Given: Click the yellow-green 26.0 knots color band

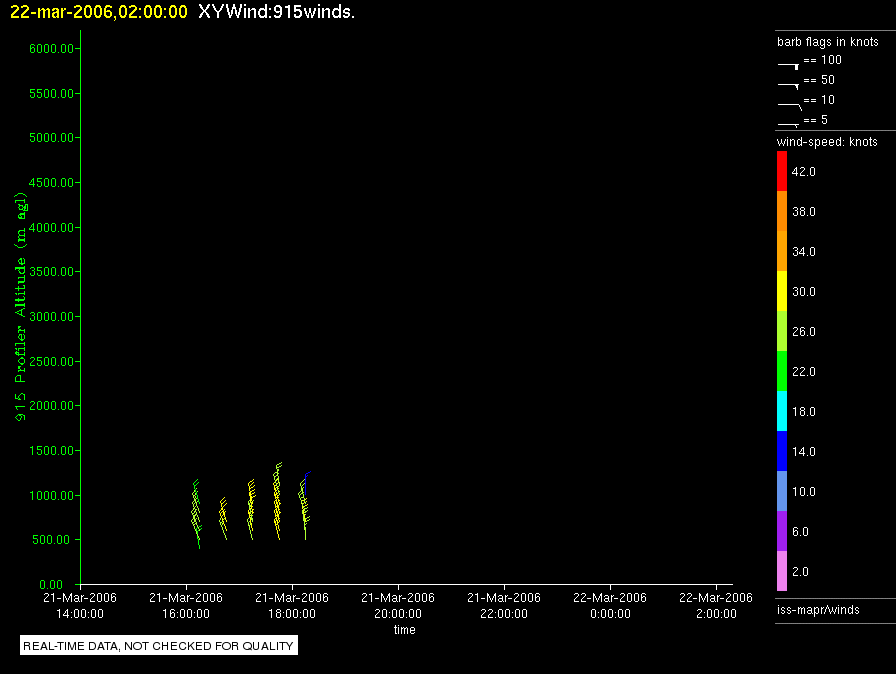Looking at the screenshot, I should [782, 331].
